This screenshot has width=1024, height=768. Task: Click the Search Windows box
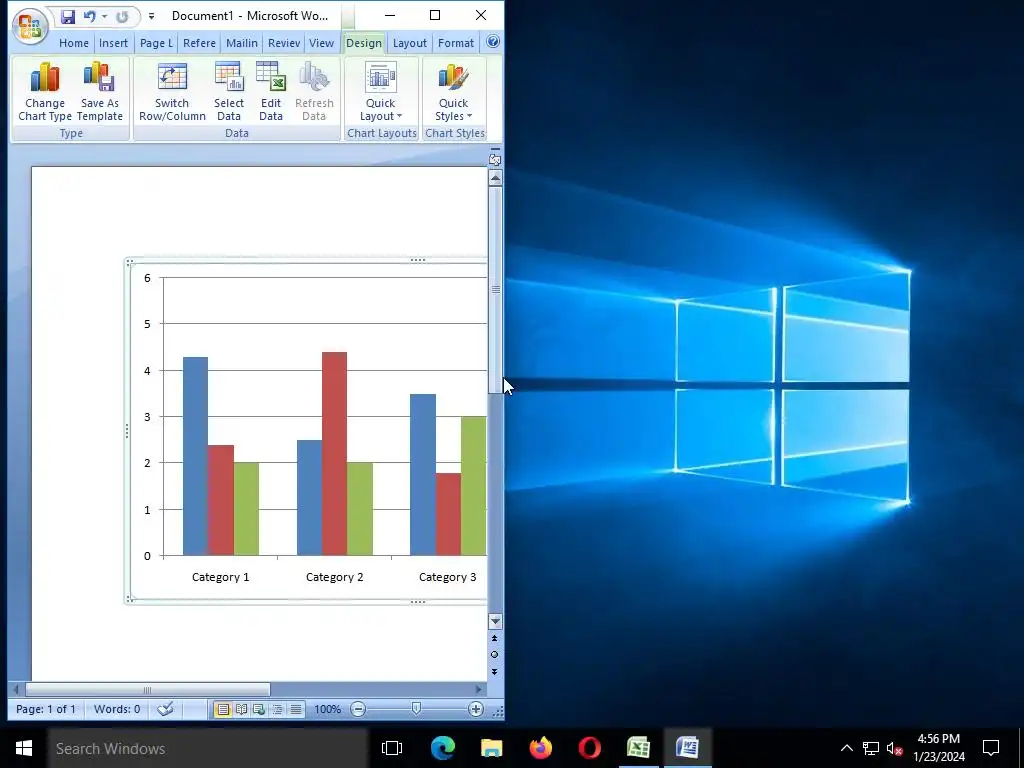(x=208, y=748)
